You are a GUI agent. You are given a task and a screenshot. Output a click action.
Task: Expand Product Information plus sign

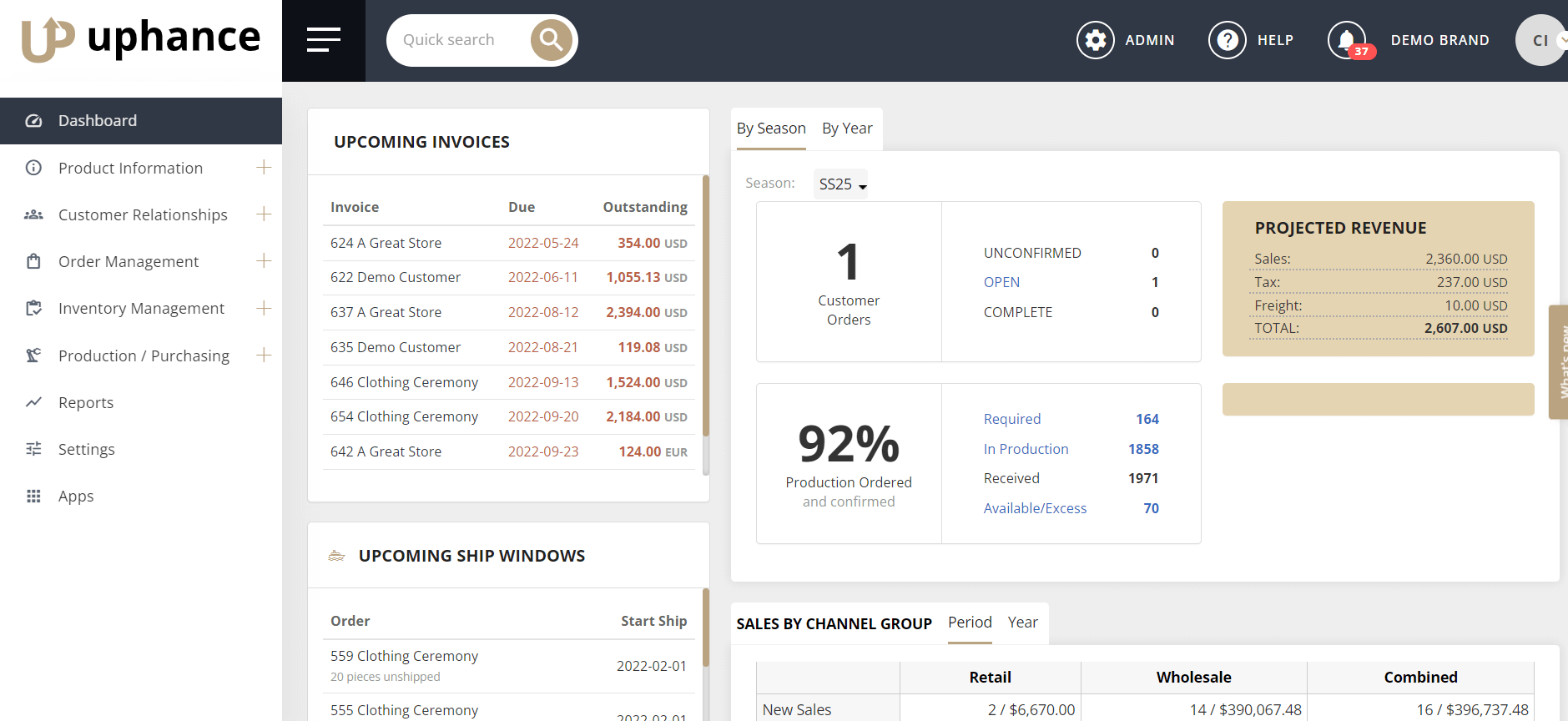pyautogui.click(x=264, y=168)
